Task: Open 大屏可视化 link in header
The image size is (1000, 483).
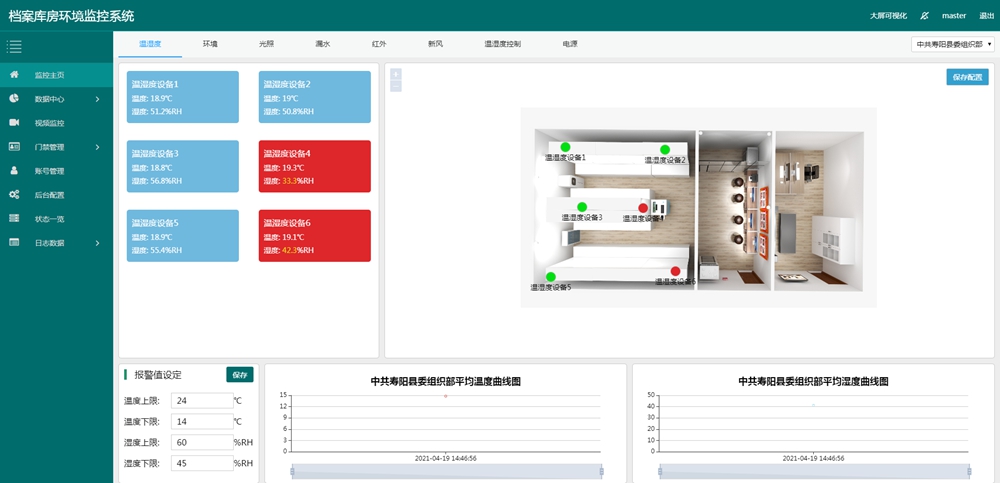Action: click(888, 15)
